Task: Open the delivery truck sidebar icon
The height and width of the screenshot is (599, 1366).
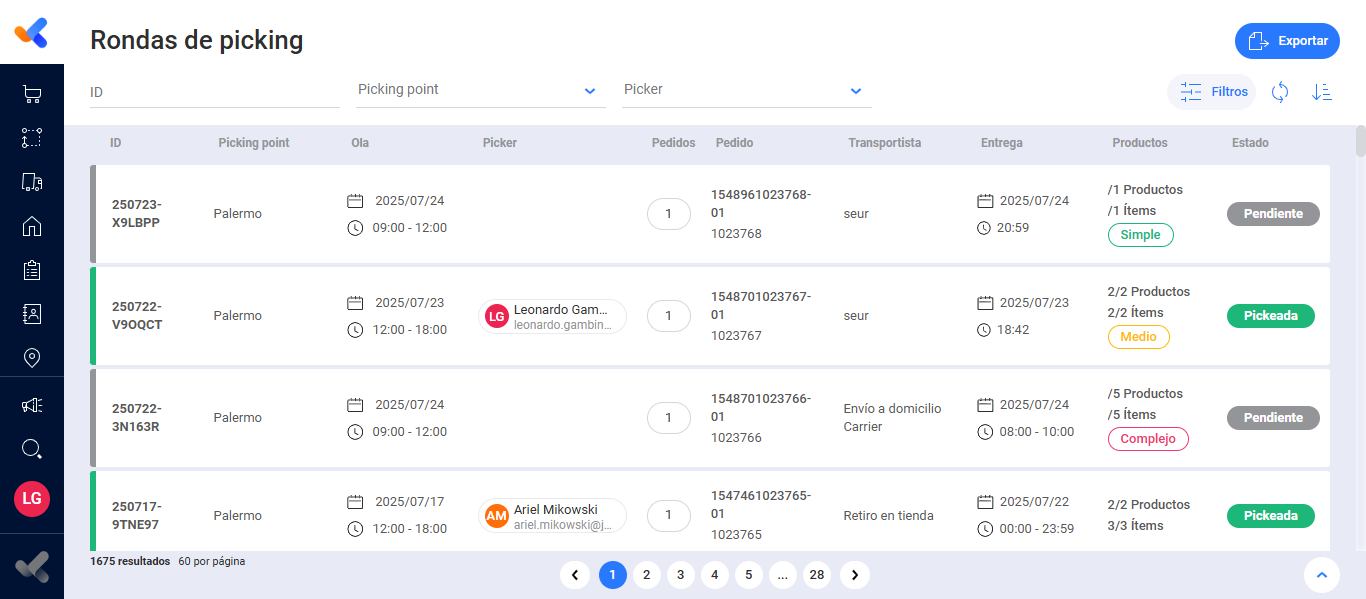Action: (x=32, y=182)
